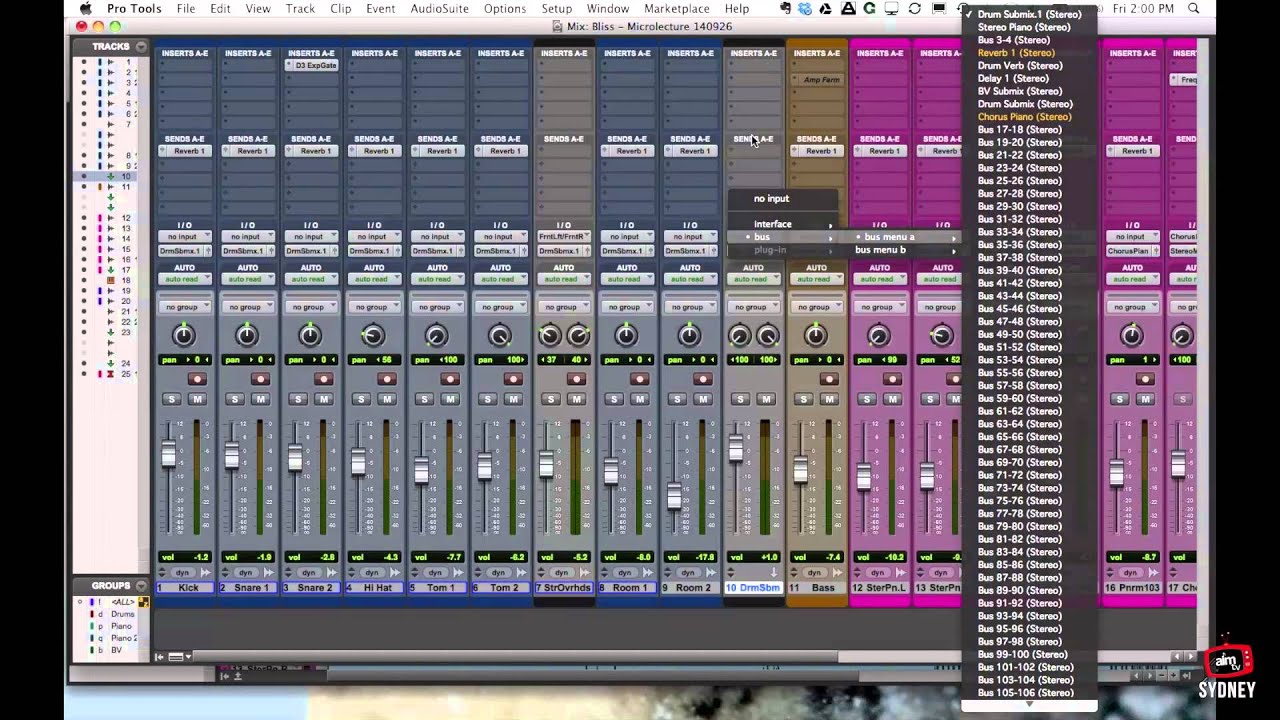Image resolution: width=1280 pixels, height=720 pixels.
Task: Select the Drums group in Groups list
Action: [x=123, y=614]
